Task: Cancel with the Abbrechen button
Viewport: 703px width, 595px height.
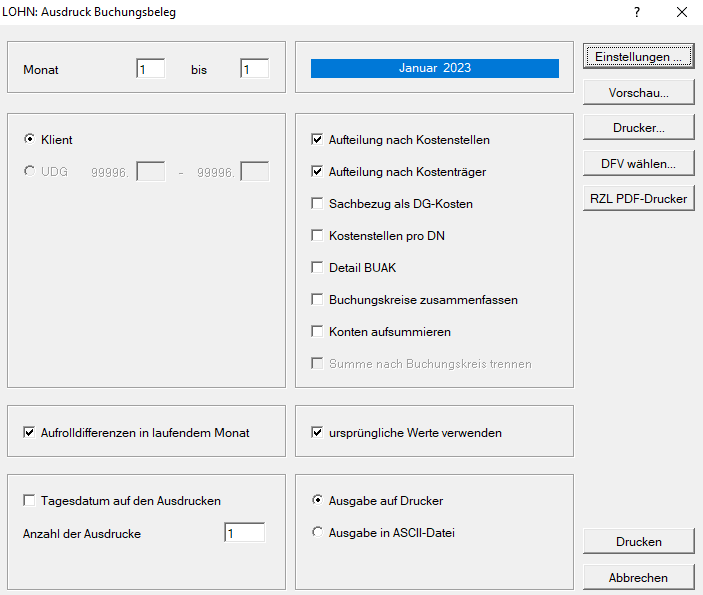Action: (638, 577)
